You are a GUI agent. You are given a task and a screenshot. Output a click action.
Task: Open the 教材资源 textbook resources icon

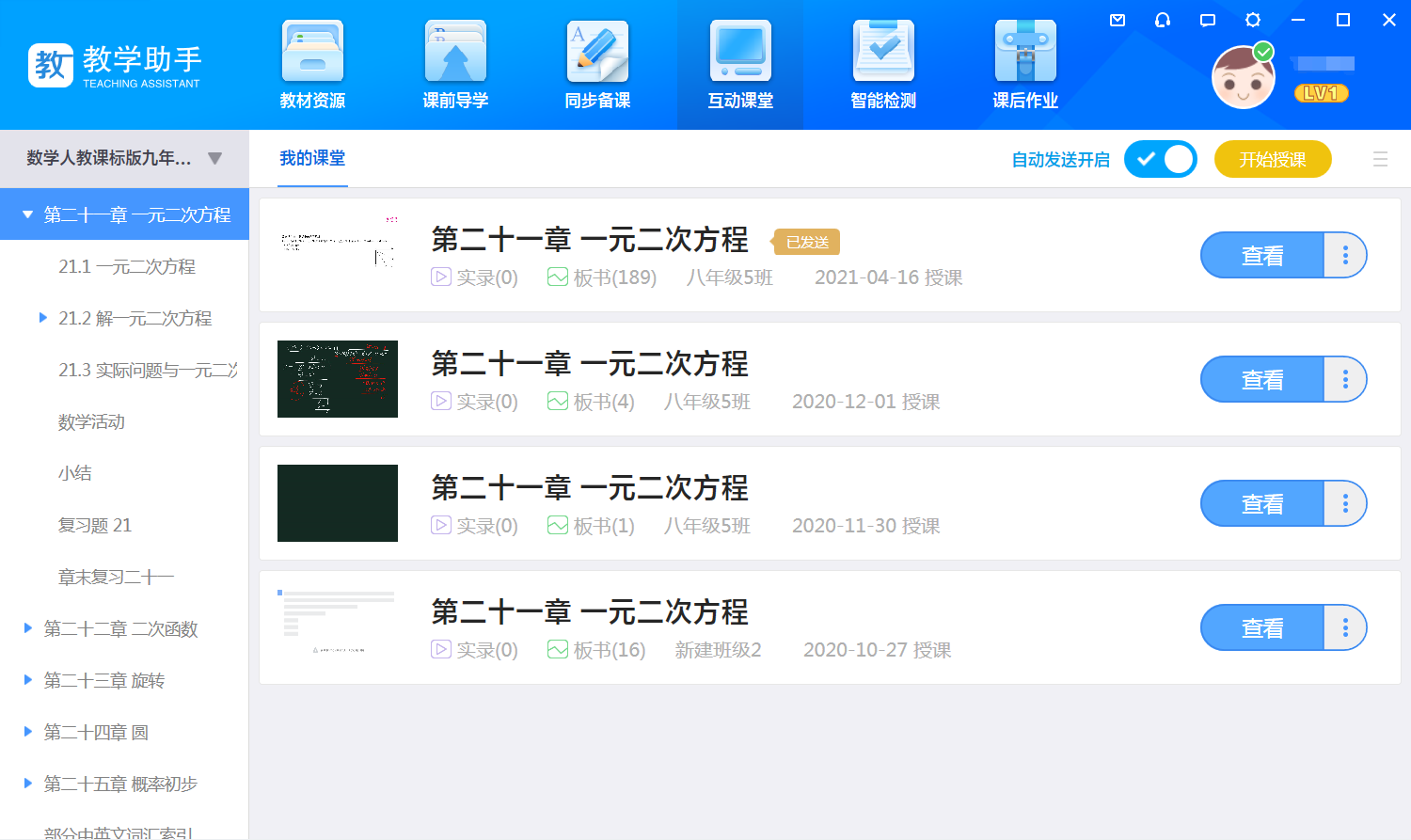coord(312,64)
